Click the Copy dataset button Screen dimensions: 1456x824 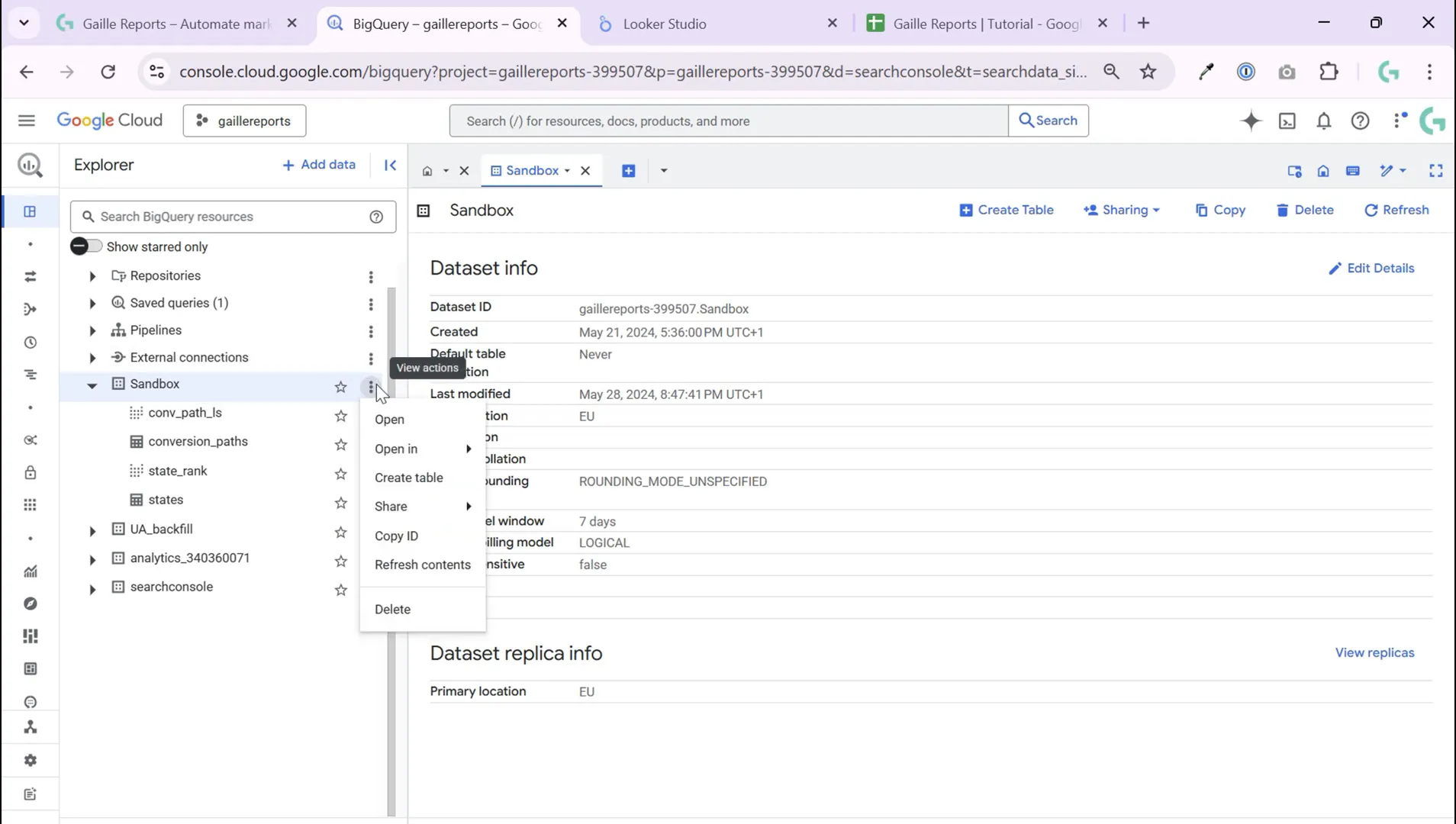point(1220,210)
